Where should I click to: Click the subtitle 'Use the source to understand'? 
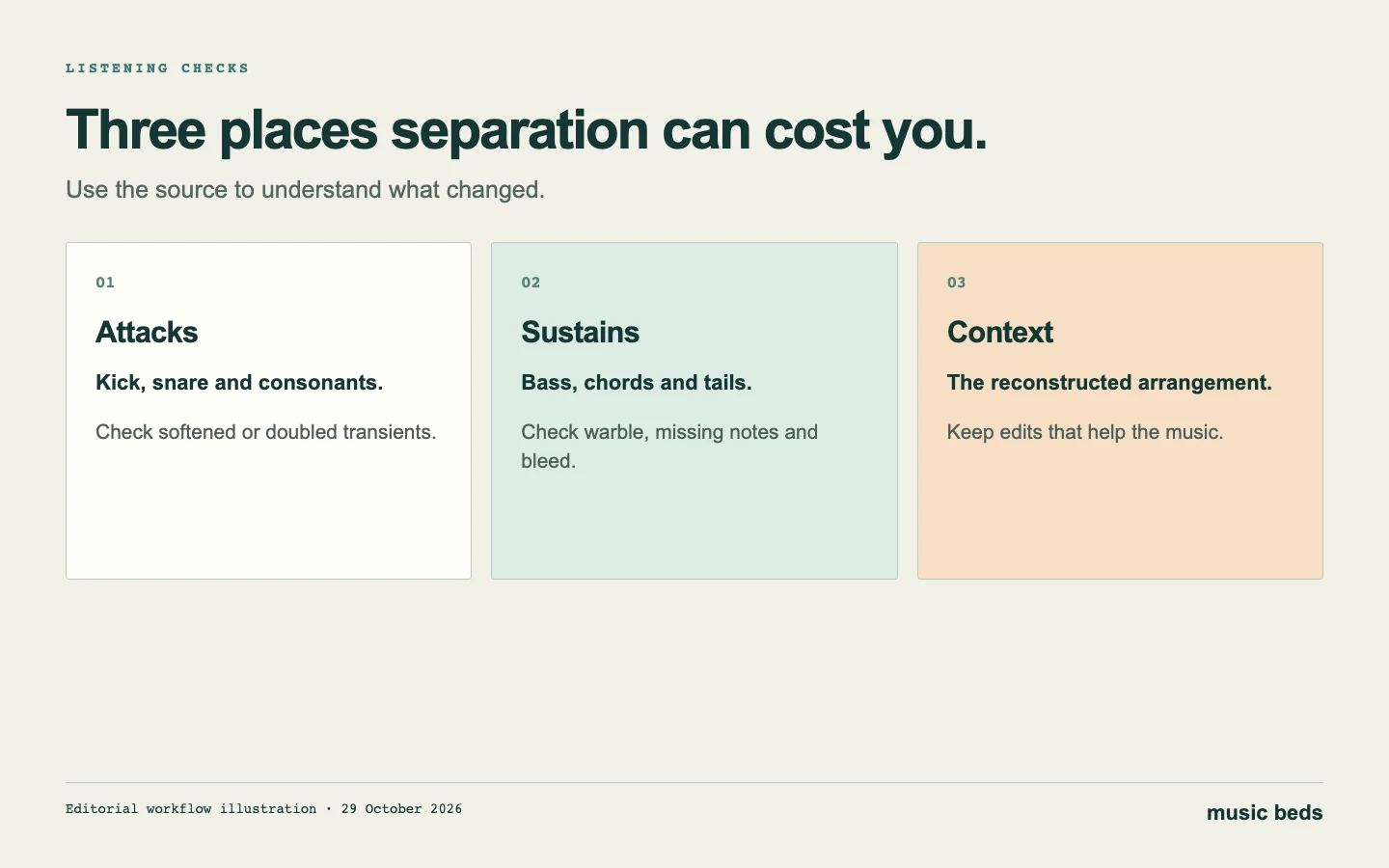[305, 190]
